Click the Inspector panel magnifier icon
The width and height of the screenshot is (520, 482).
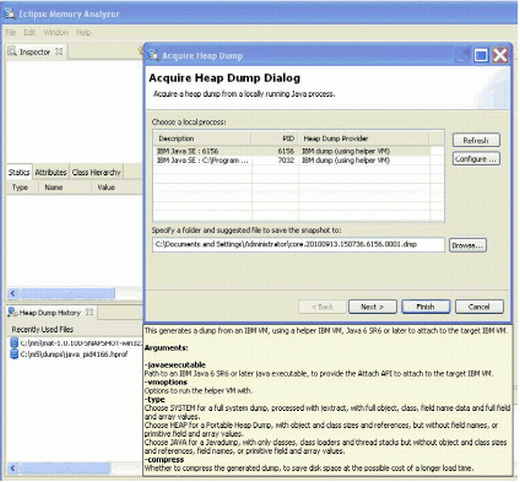[x=12, y=51]
